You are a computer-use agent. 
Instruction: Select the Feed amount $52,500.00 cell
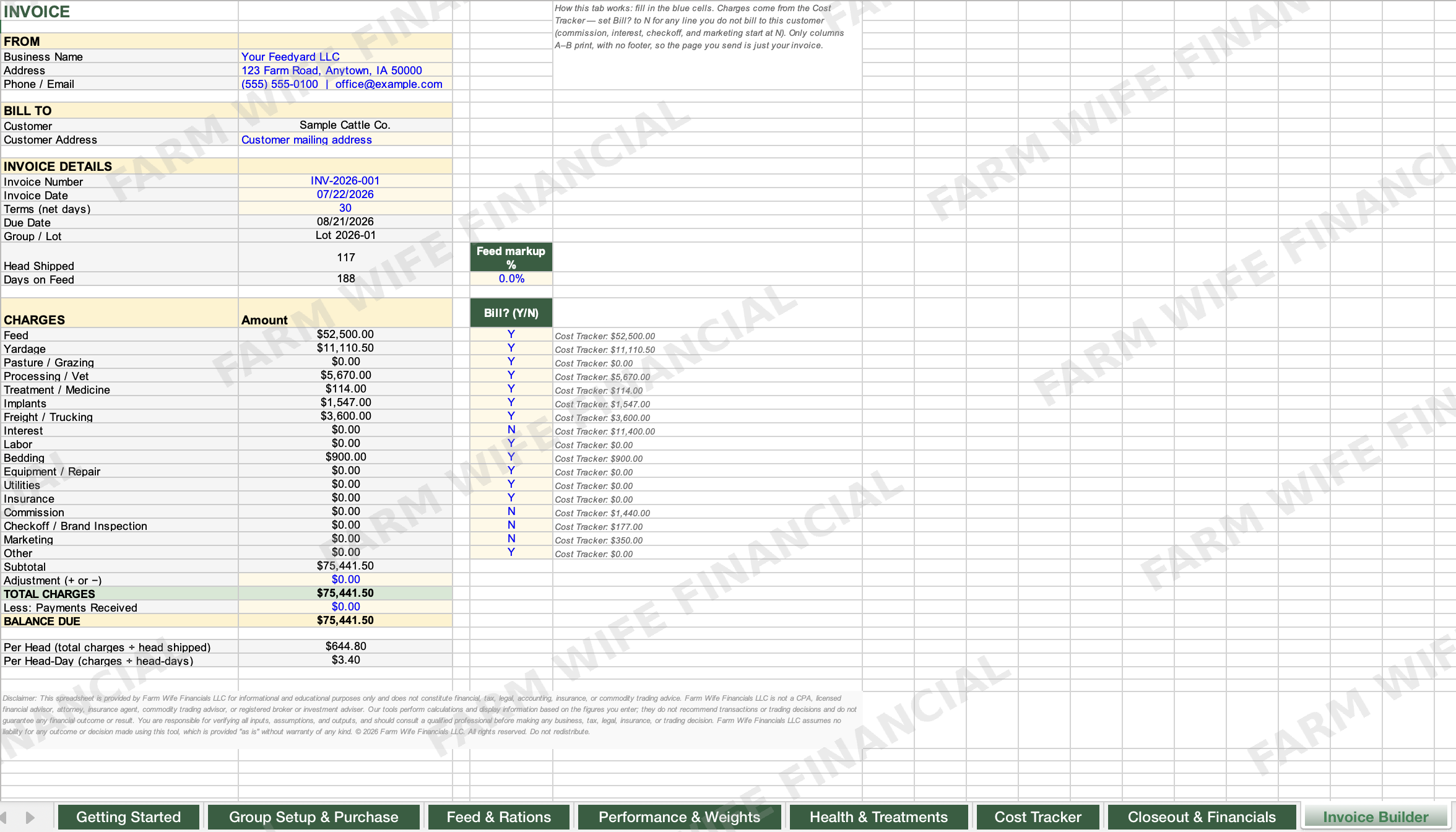(x=345, y=334)
